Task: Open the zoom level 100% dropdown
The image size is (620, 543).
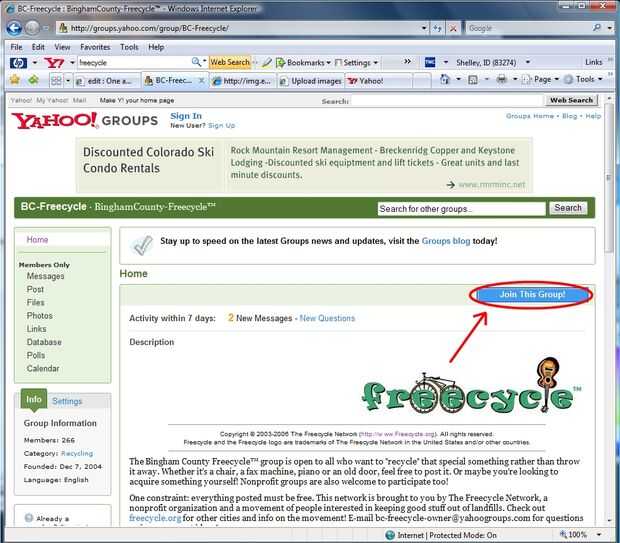Action: tap(599, 535)
